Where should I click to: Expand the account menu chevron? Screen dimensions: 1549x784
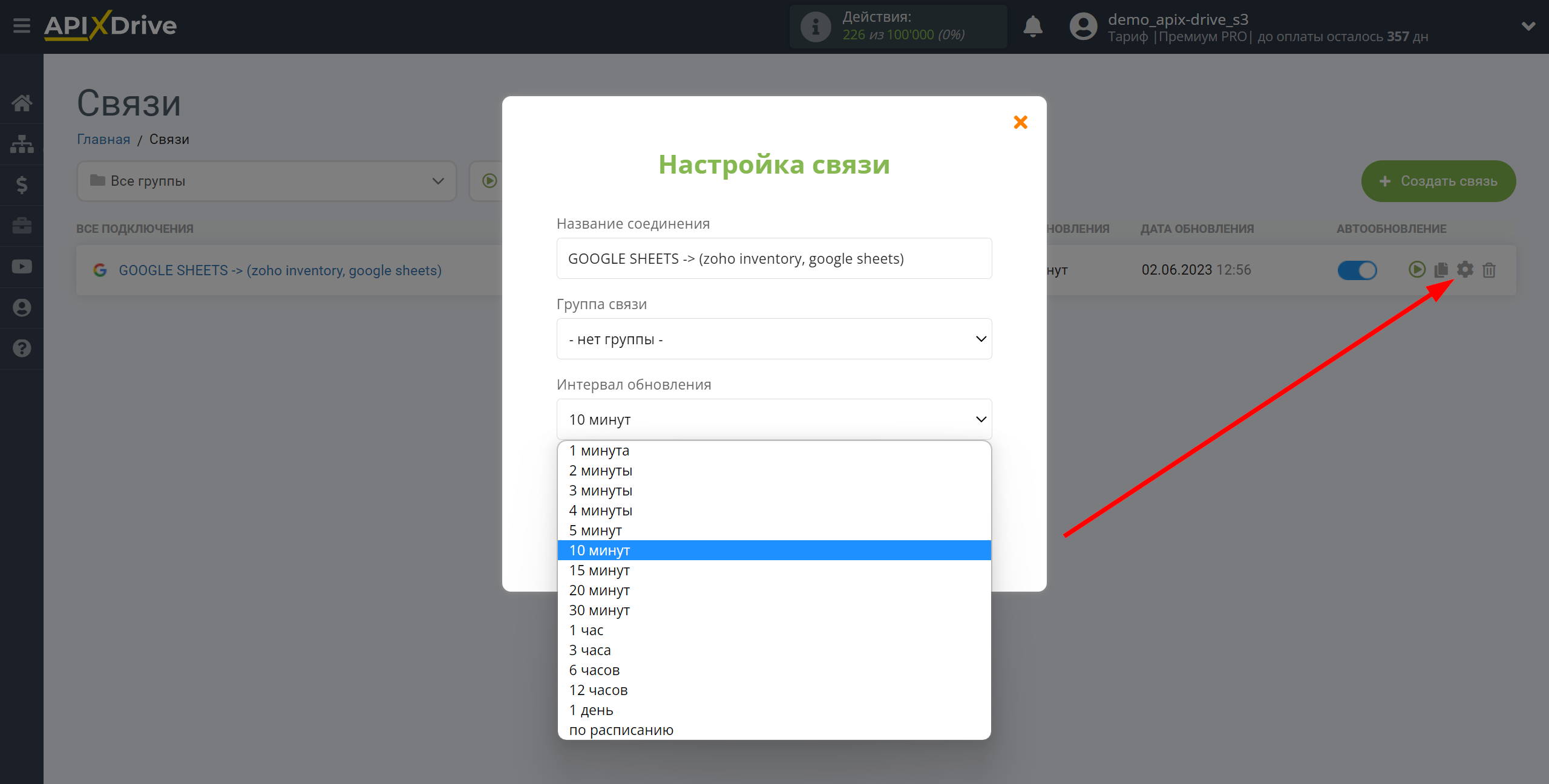(1528, 26)
